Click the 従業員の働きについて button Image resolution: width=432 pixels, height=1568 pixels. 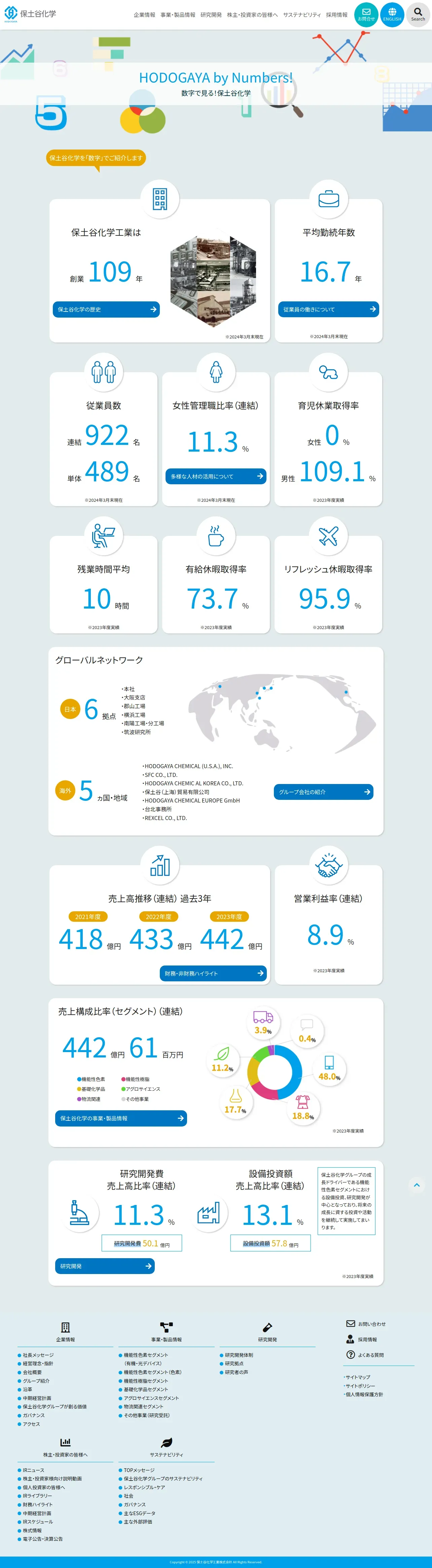pyautogui.click(x=329, y=309)
